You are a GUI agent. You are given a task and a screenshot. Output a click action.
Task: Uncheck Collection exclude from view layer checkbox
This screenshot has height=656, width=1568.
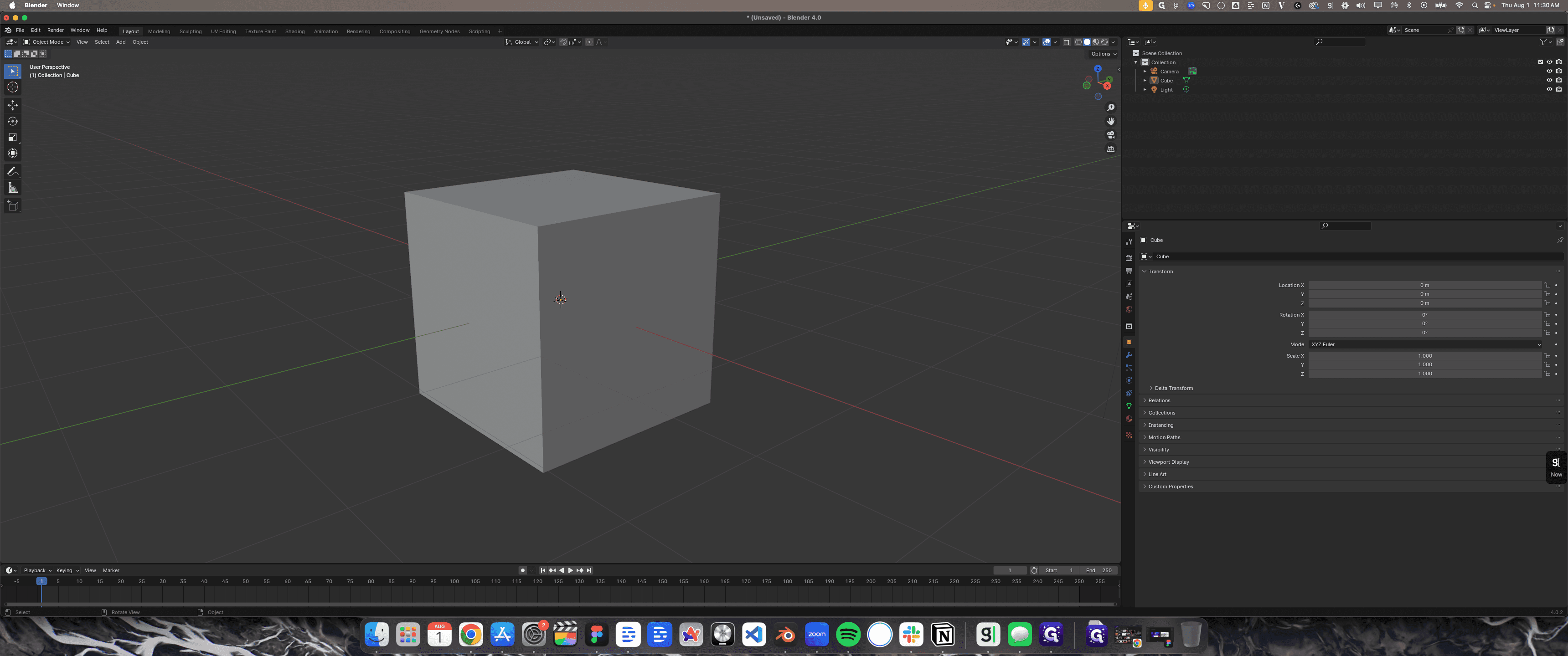tap(1541, 62)
